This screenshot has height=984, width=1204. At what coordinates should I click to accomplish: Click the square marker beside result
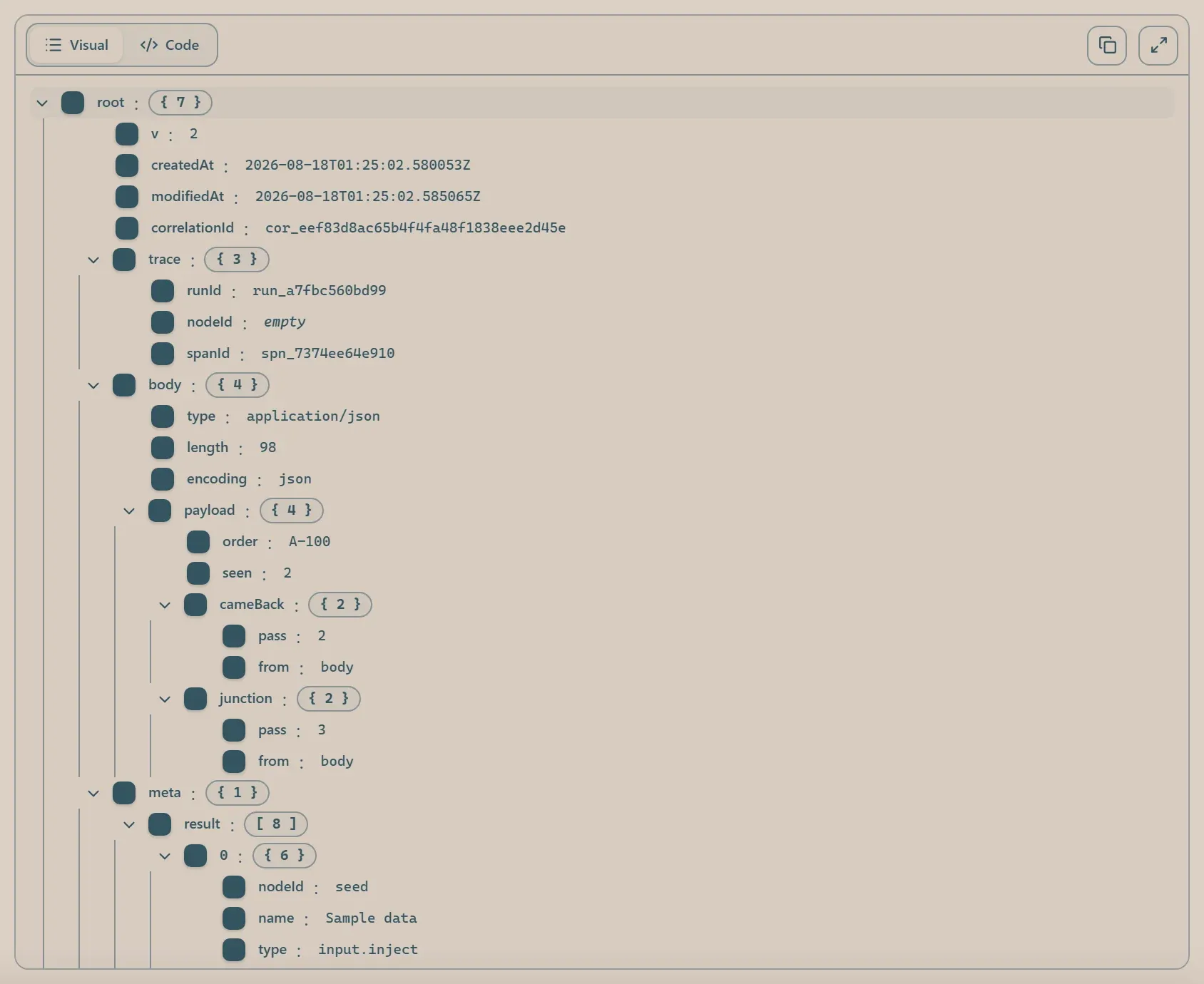point(160,824)
